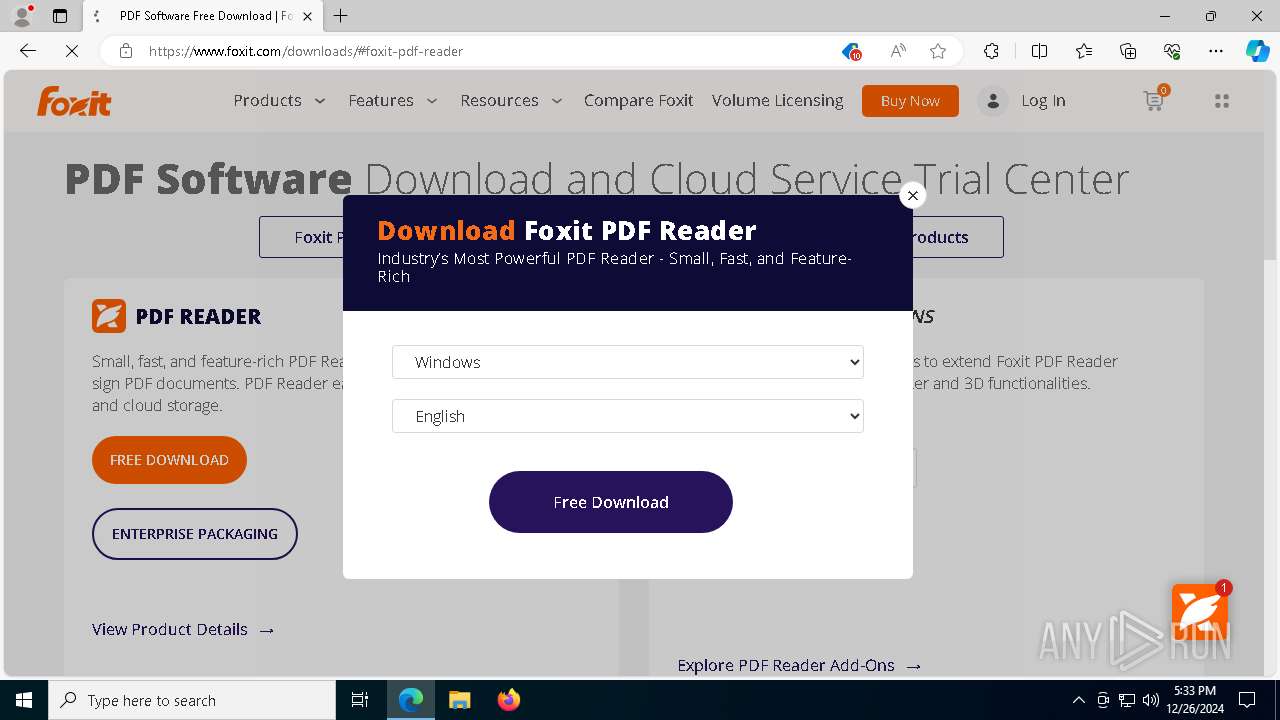Viewport: 1280px width, 720px height.
Task: Open Explore PDF Reader Add-Ons link
Action: tap(799, 665)
